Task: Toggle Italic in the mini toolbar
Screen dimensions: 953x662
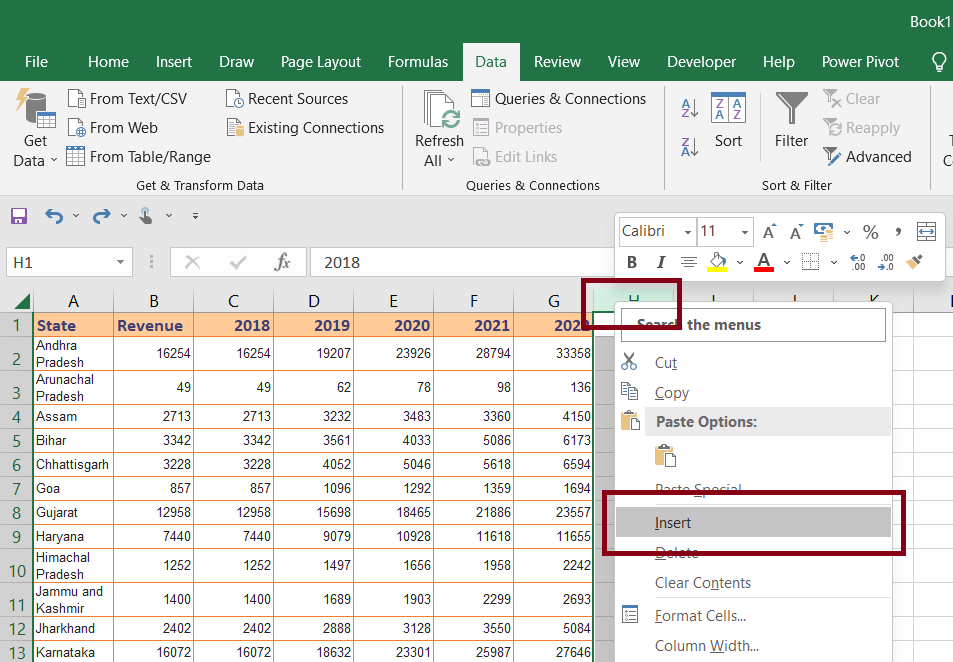Action: click(661, 262)
